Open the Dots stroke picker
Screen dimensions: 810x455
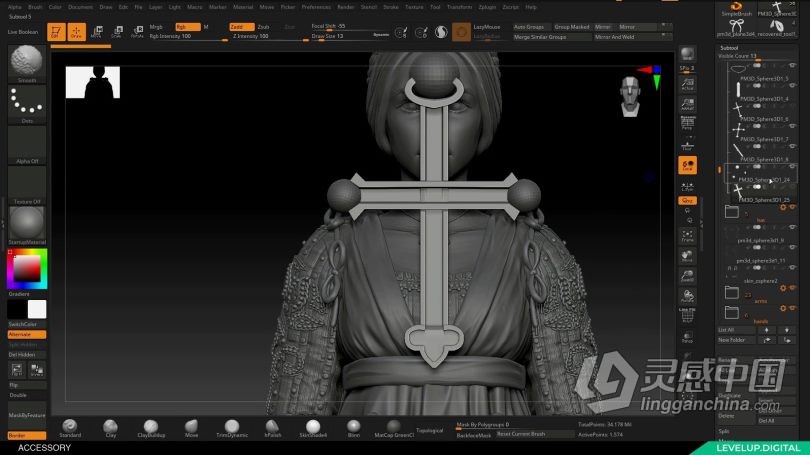tap(27, 104)
